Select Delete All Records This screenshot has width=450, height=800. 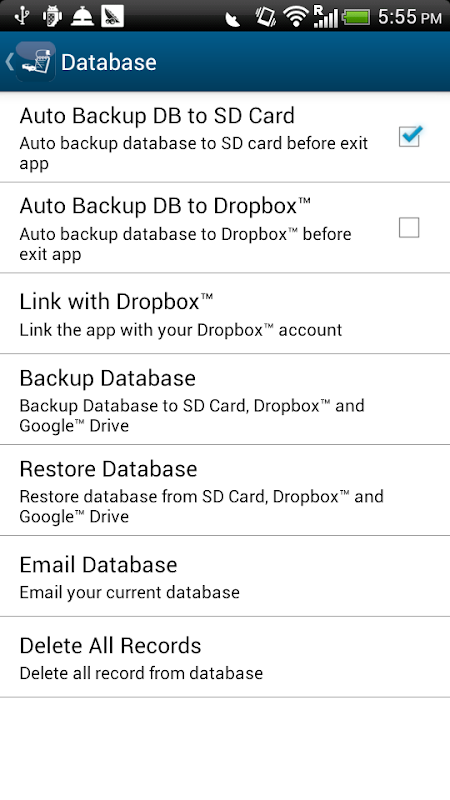(225, 657)
